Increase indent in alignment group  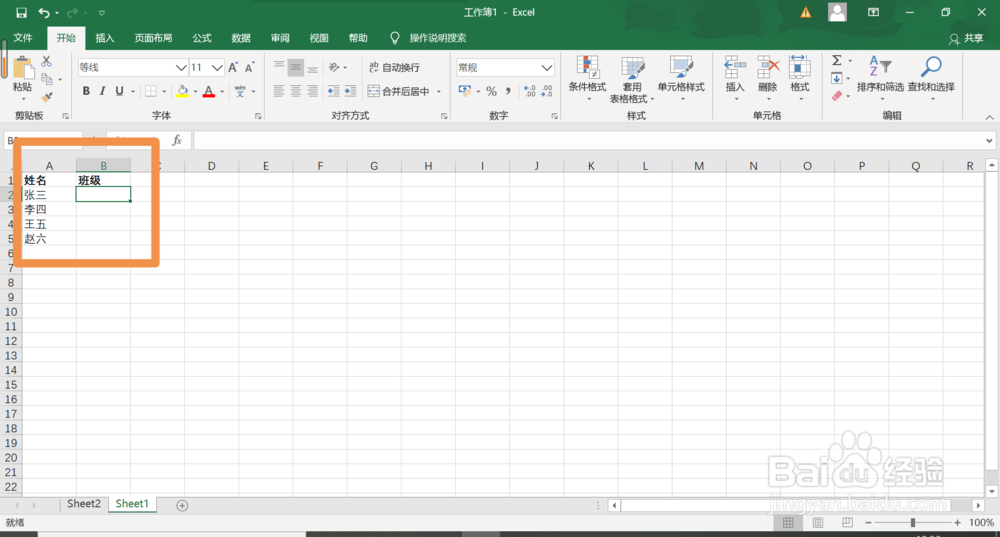coord(350,91)
